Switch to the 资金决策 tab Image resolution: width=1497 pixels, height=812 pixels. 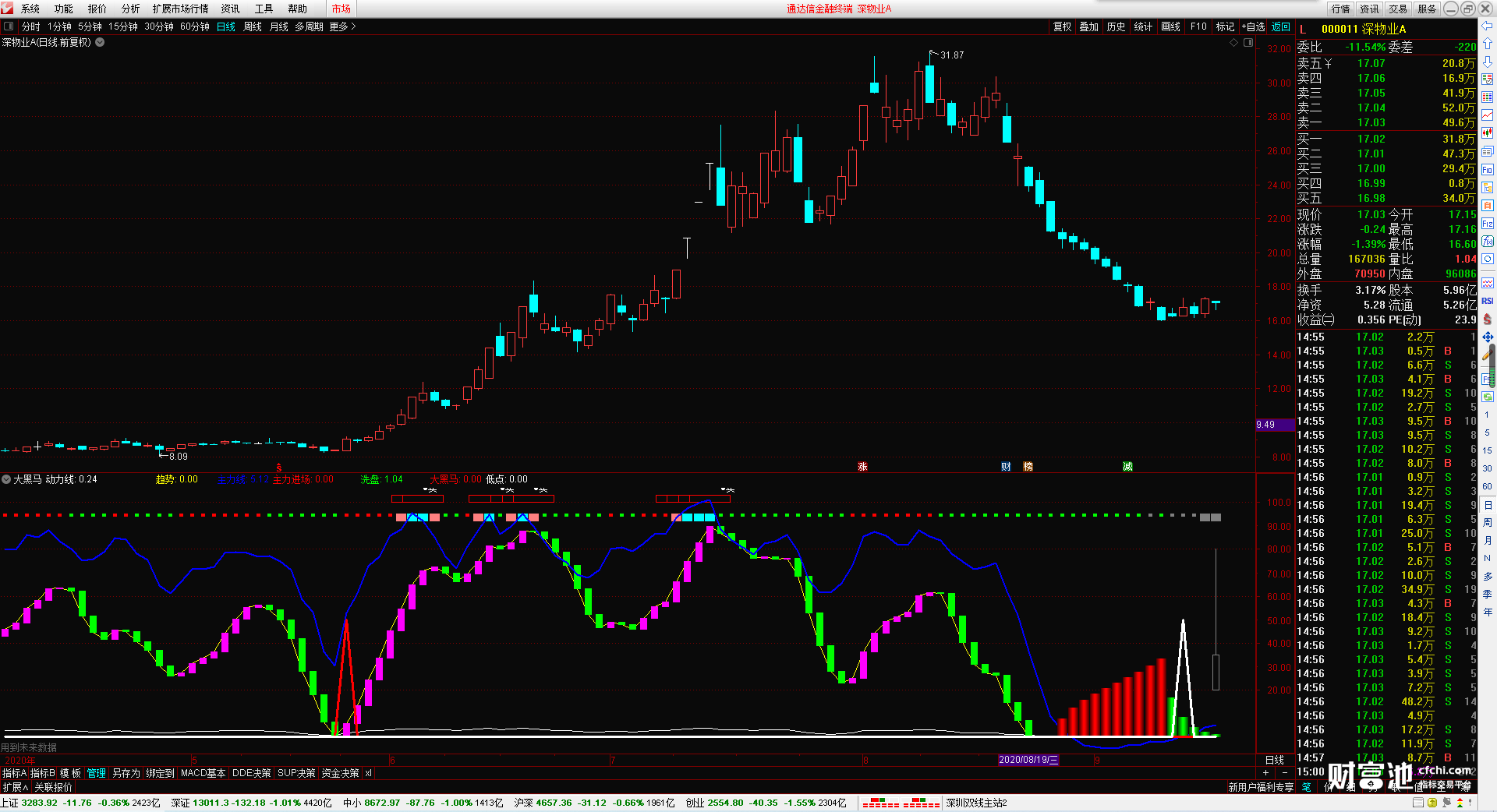point(340,773)
